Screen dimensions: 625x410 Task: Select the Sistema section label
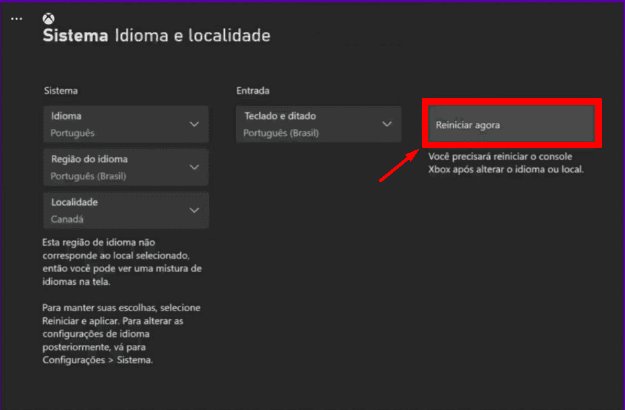[x=61, y=91]
